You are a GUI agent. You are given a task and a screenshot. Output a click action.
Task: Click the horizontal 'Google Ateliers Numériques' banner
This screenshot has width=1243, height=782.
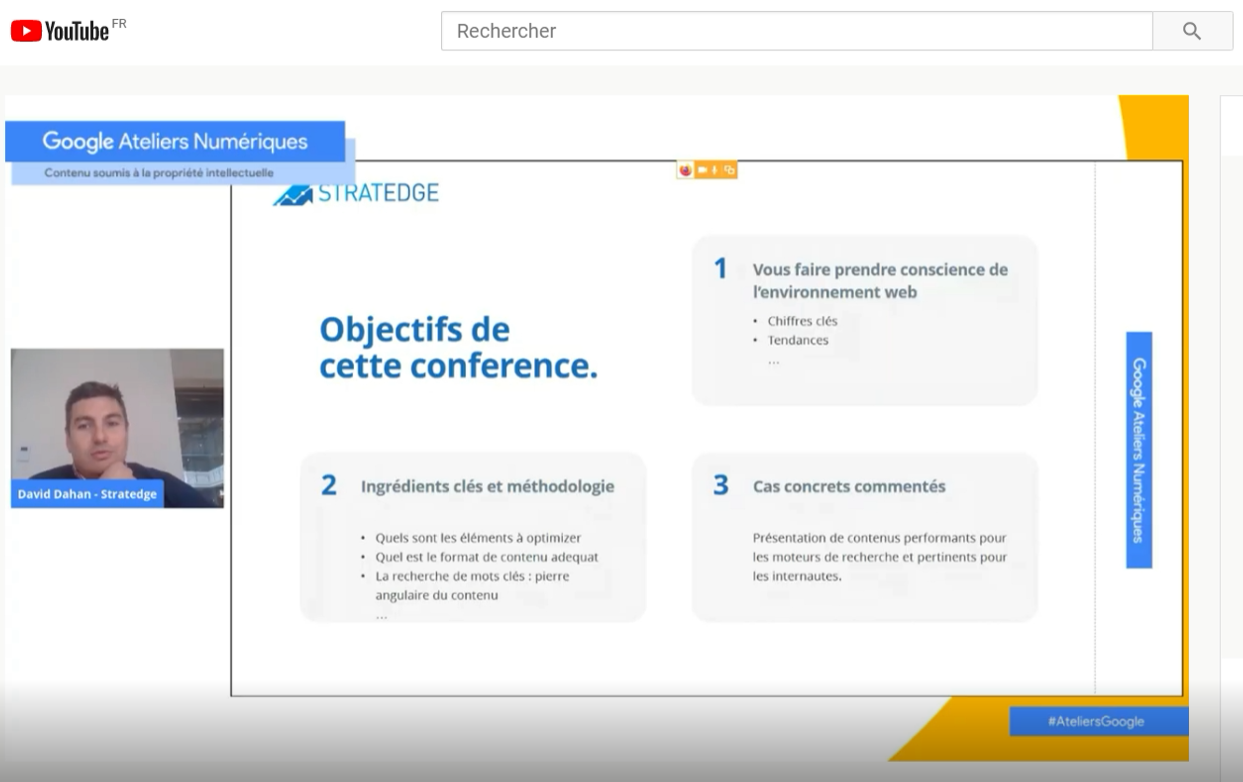[x=175, y=141]
